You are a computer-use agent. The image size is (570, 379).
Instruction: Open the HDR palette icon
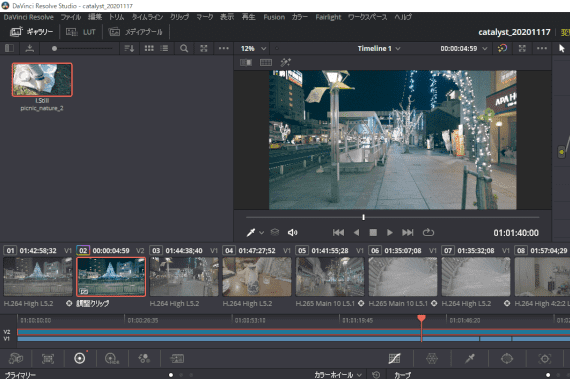[x=112, y=359]
